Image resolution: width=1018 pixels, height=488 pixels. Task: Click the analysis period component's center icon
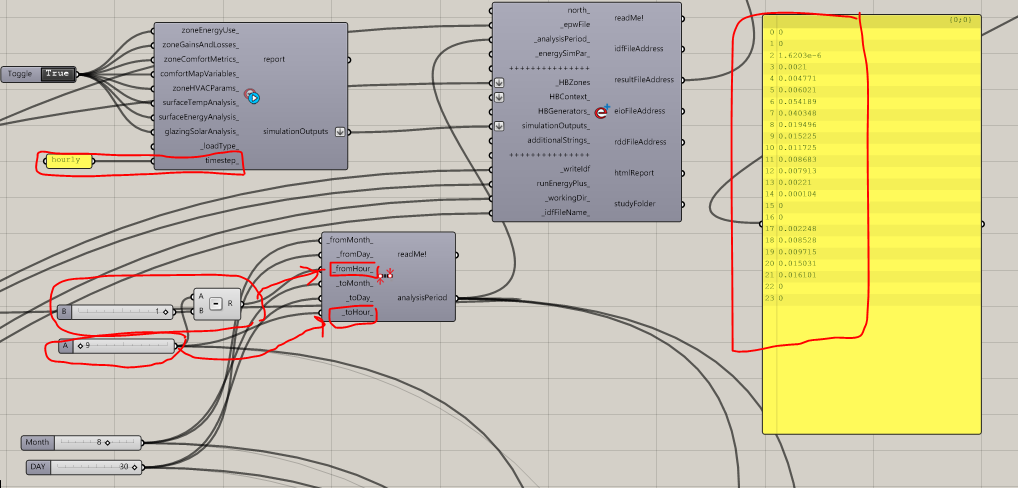tap(386, 276)
